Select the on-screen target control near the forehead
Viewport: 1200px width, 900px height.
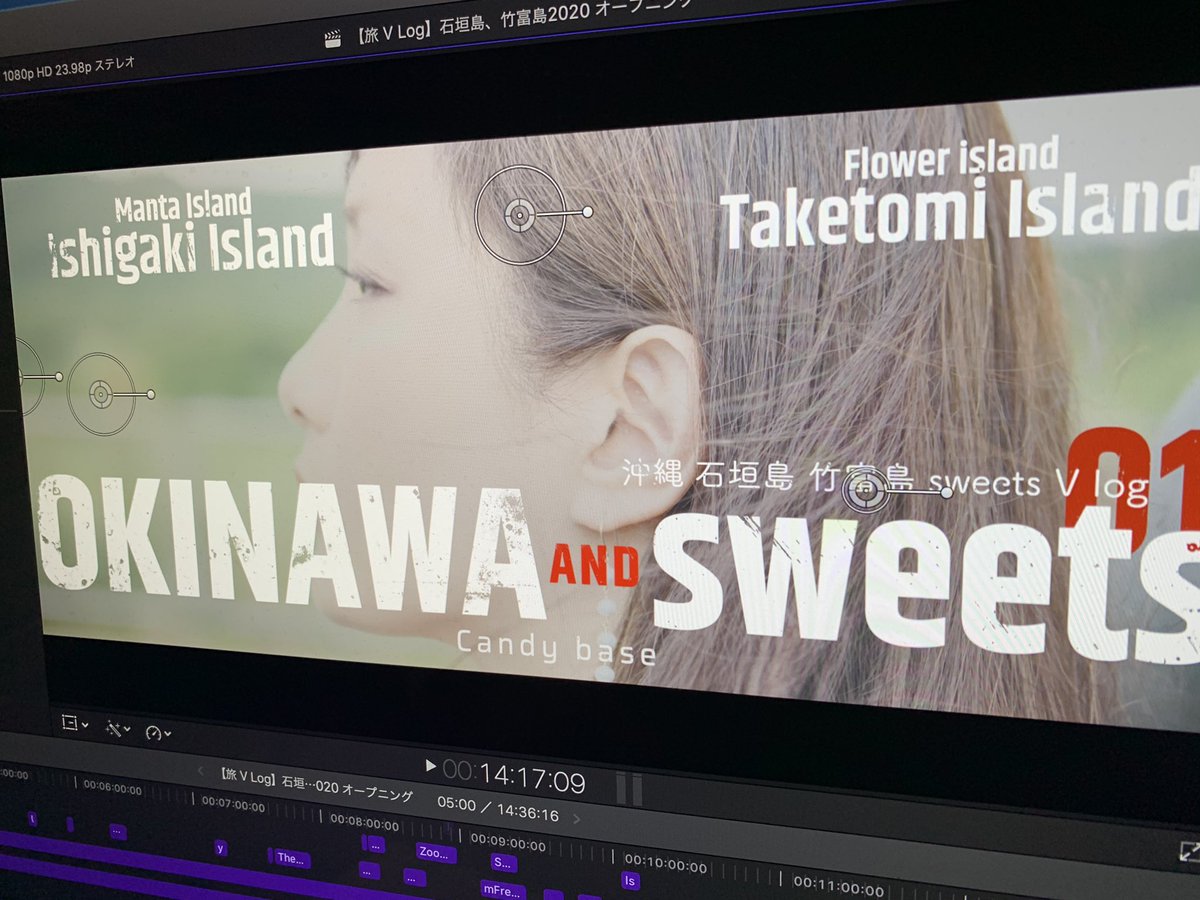(519, 214)
